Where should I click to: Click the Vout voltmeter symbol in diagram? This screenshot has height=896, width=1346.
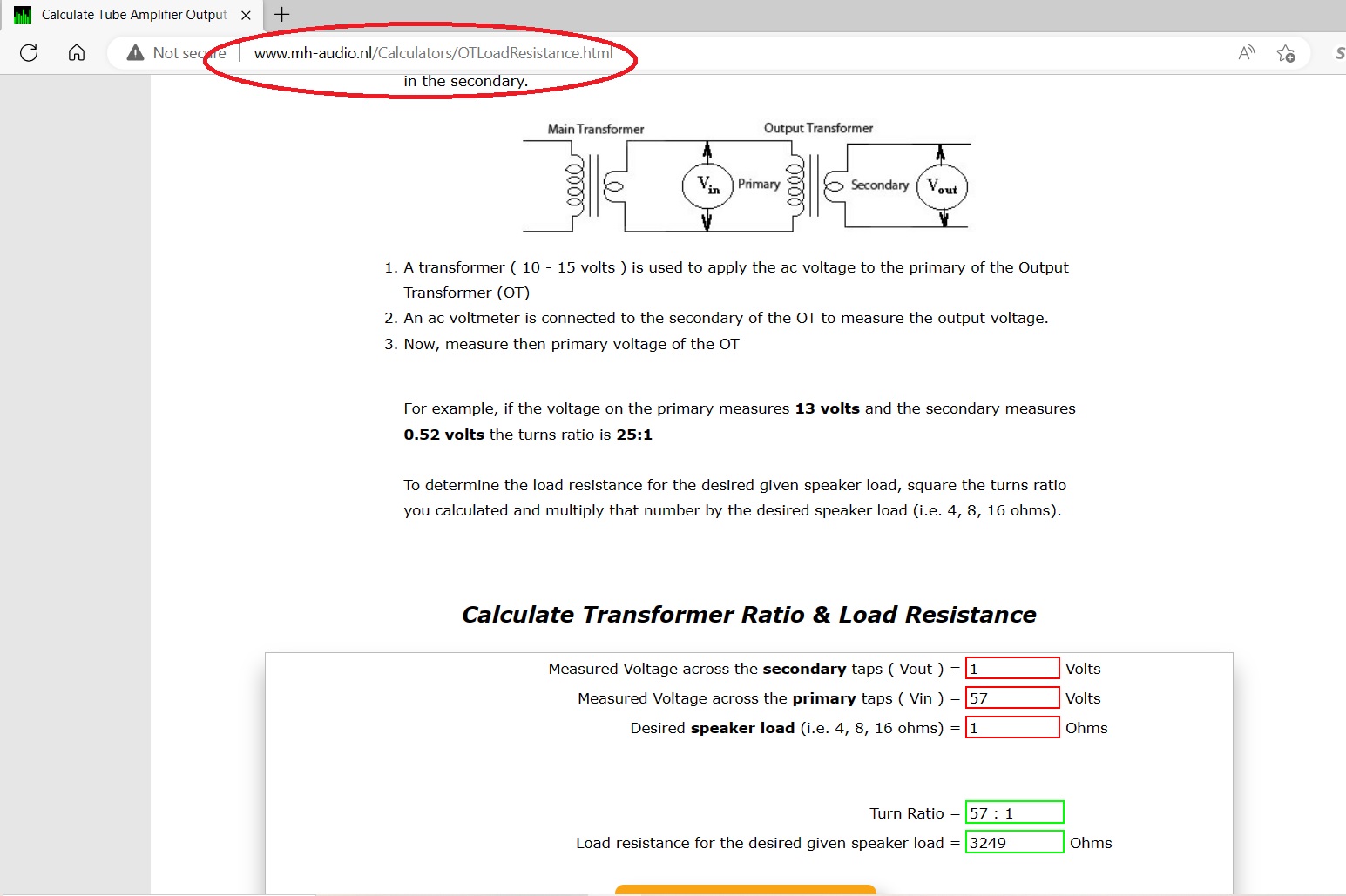942,186
